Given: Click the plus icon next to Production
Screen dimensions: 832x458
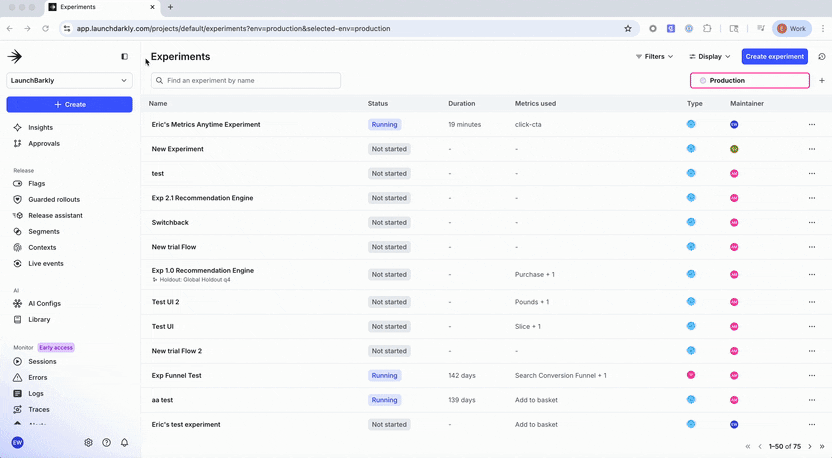Looking at the screenshot, I should (821, 80).
